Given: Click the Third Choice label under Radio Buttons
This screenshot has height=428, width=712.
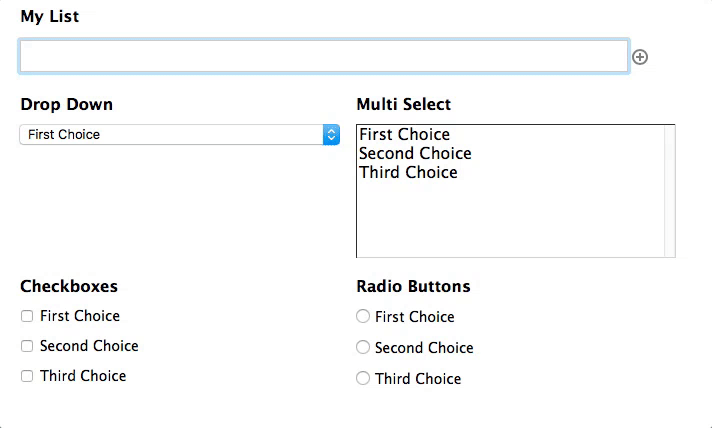Looking at the screenshot, I should (x=418, y=379).
